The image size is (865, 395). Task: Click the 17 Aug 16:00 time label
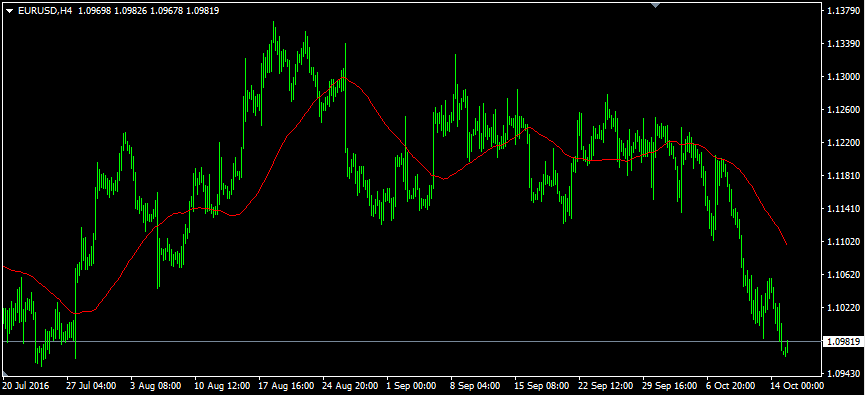[286, 386]
